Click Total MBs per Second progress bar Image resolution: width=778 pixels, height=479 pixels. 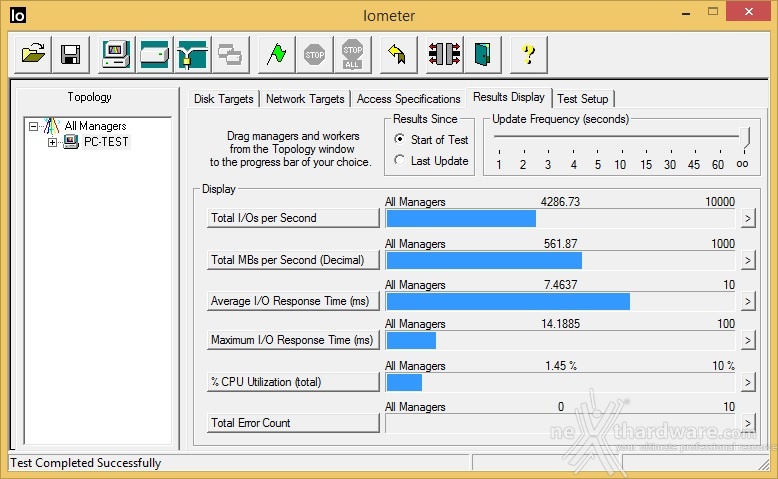(560, 260)
